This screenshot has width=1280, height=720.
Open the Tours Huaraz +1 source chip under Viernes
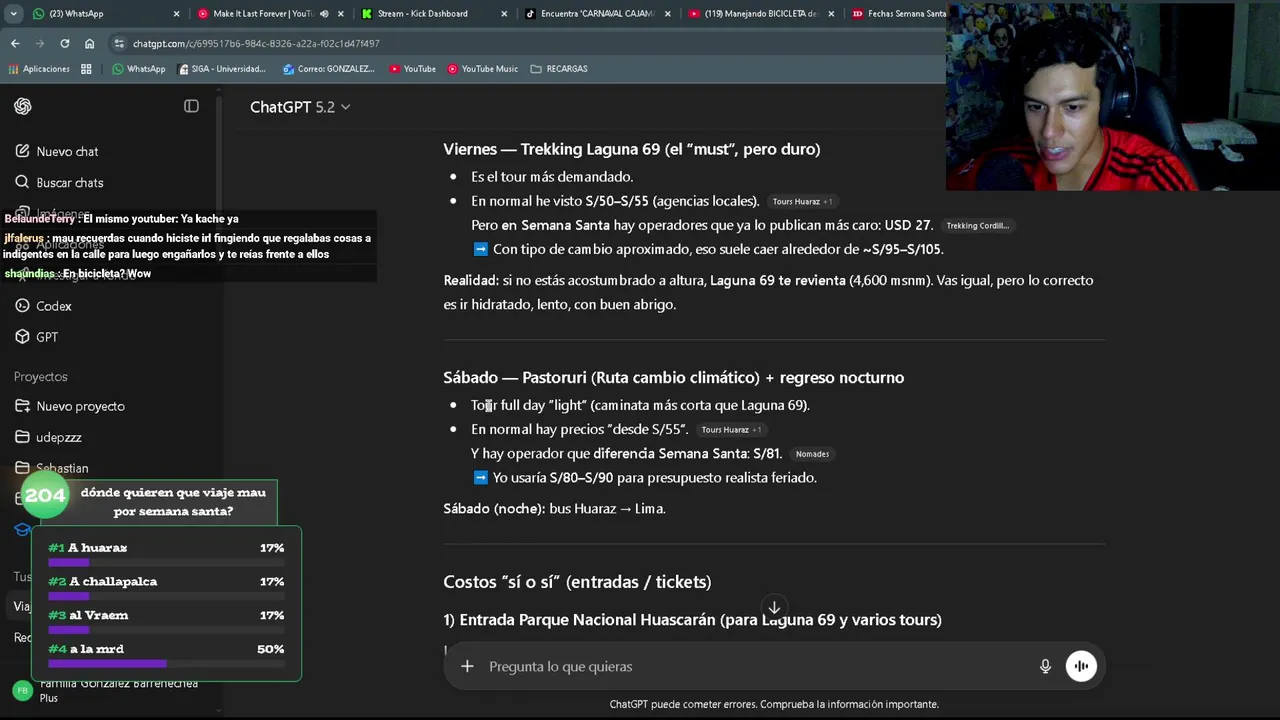[802, 202]
